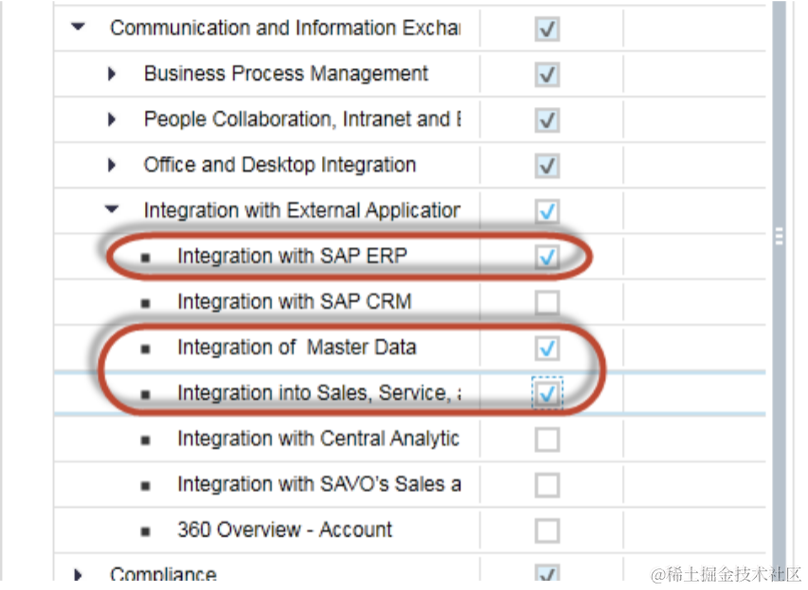
Task: Select 'Communication and Information Exchange' row text
Action: [285, 28]
